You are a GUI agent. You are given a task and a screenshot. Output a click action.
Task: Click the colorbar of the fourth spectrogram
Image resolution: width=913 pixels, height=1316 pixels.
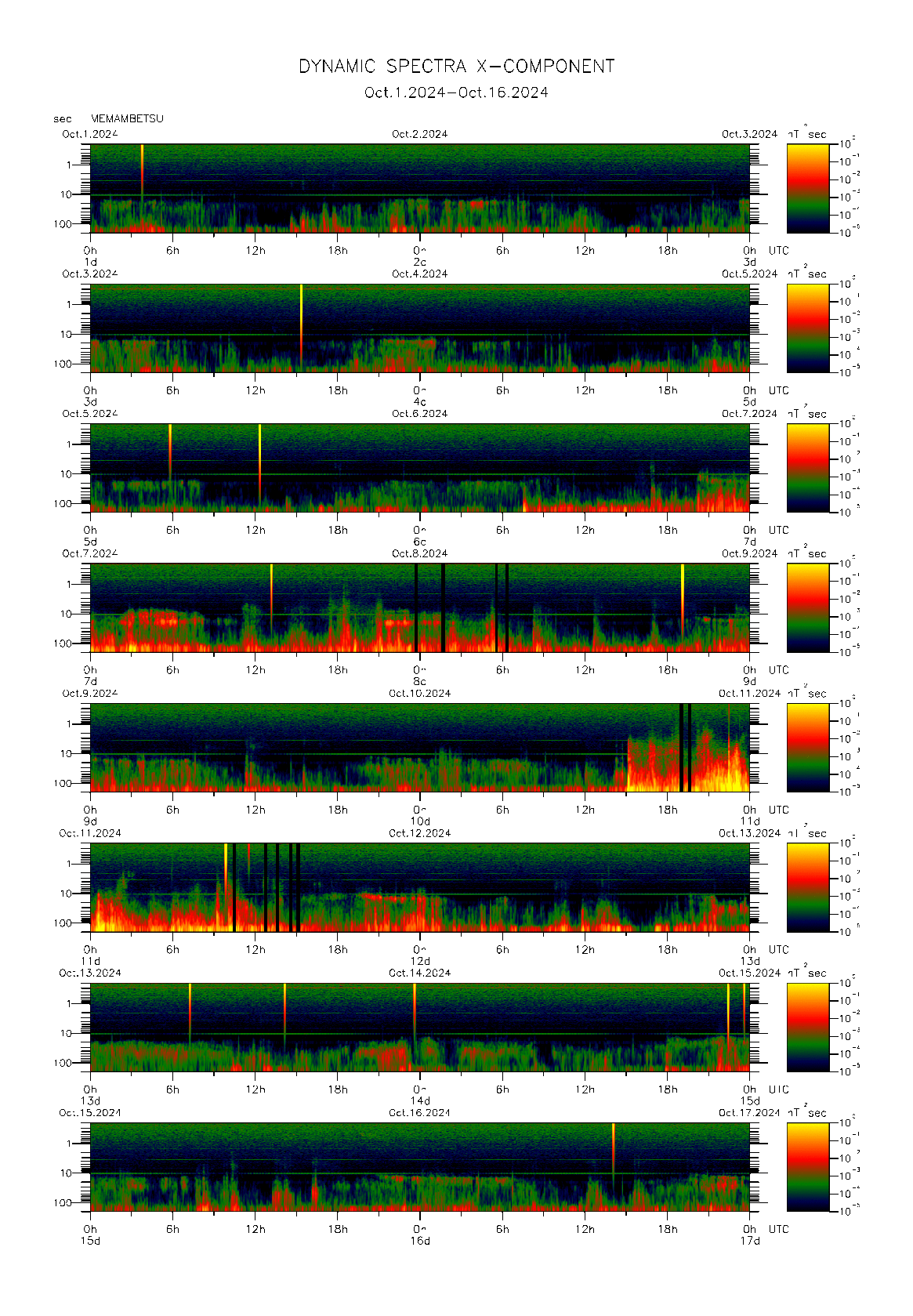pos(807,607)
